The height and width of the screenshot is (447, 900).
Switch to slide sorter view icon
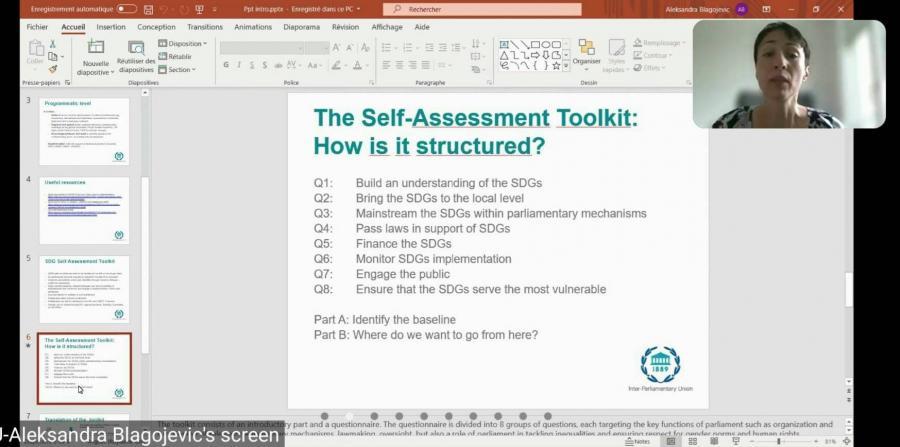(692, 441)
